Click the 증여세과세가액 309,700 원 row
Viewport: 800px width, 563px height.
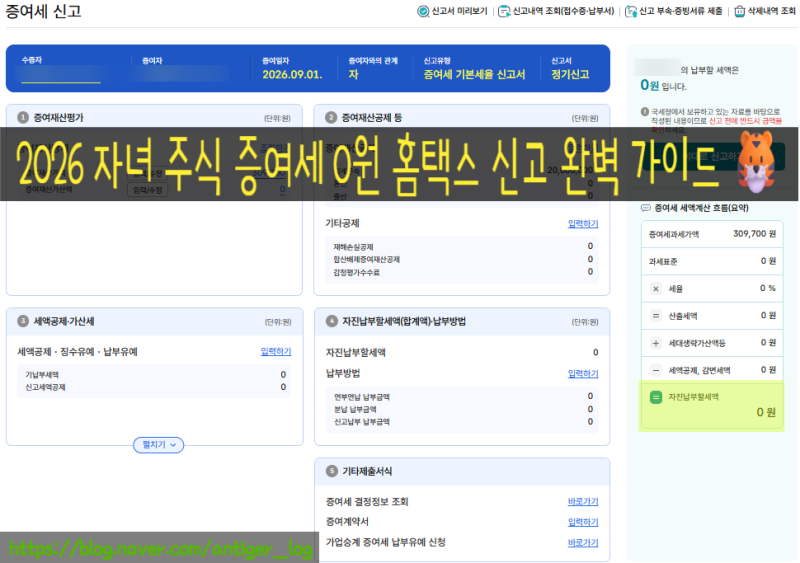pos(712,234)
